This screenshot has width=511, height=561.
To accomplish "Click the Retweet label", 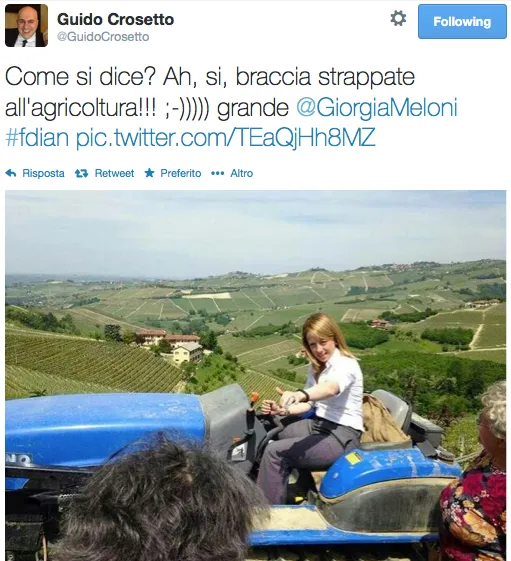I will 114,174.
